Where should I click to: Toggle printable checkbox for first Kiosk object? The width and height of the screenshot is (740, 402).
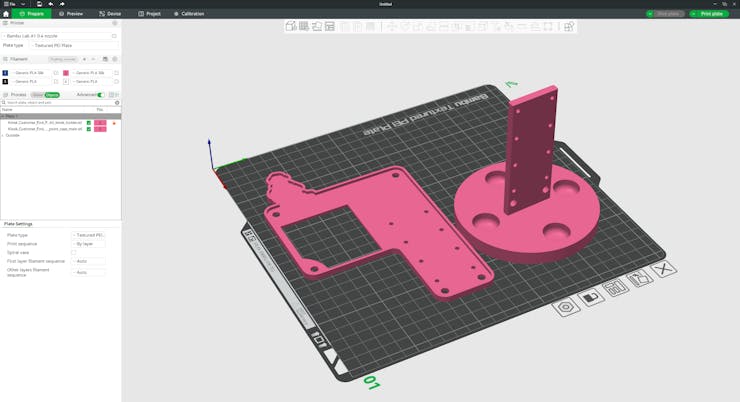(x=88, y=123)
